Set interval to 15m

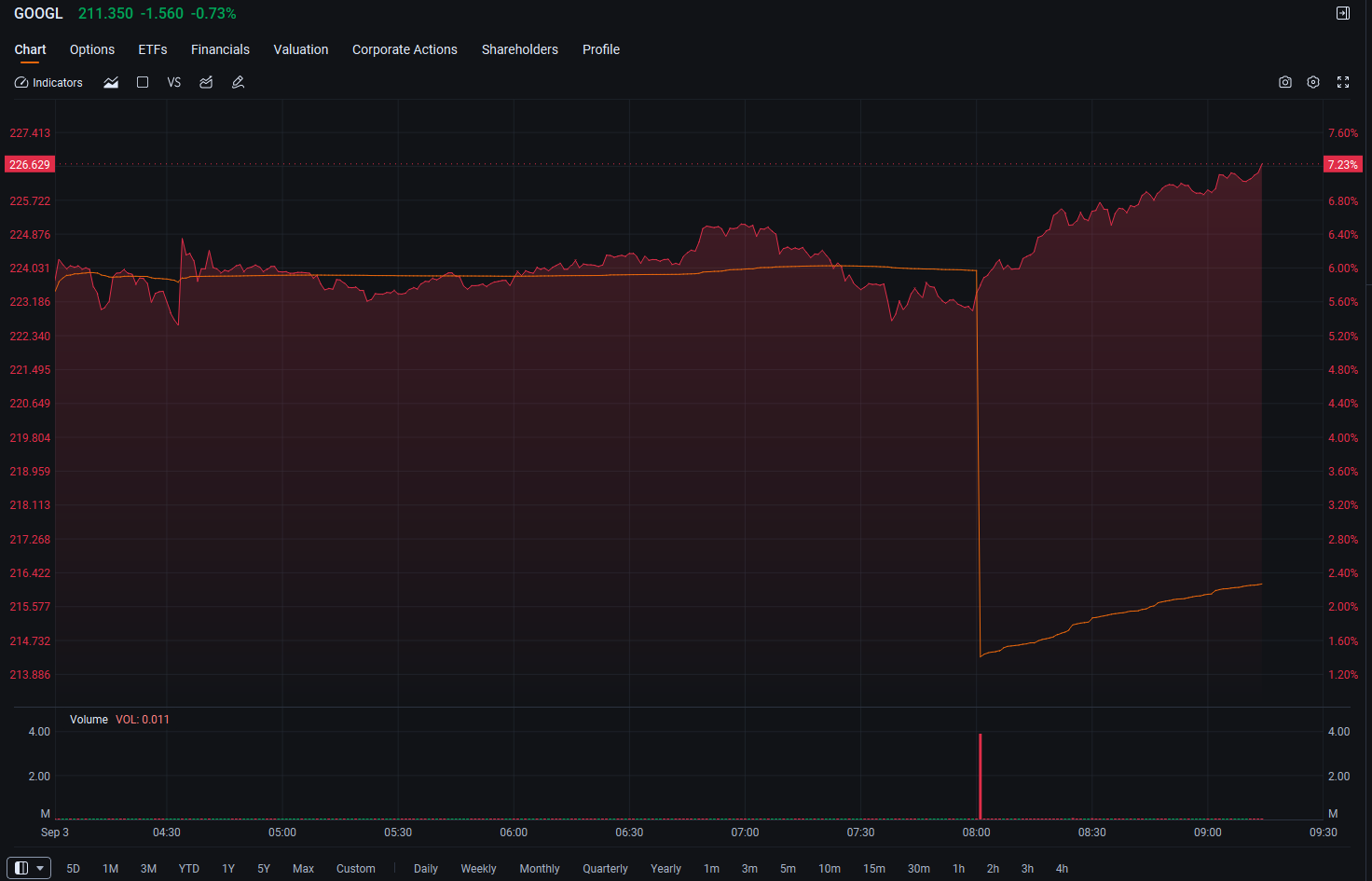pos(874,869)
